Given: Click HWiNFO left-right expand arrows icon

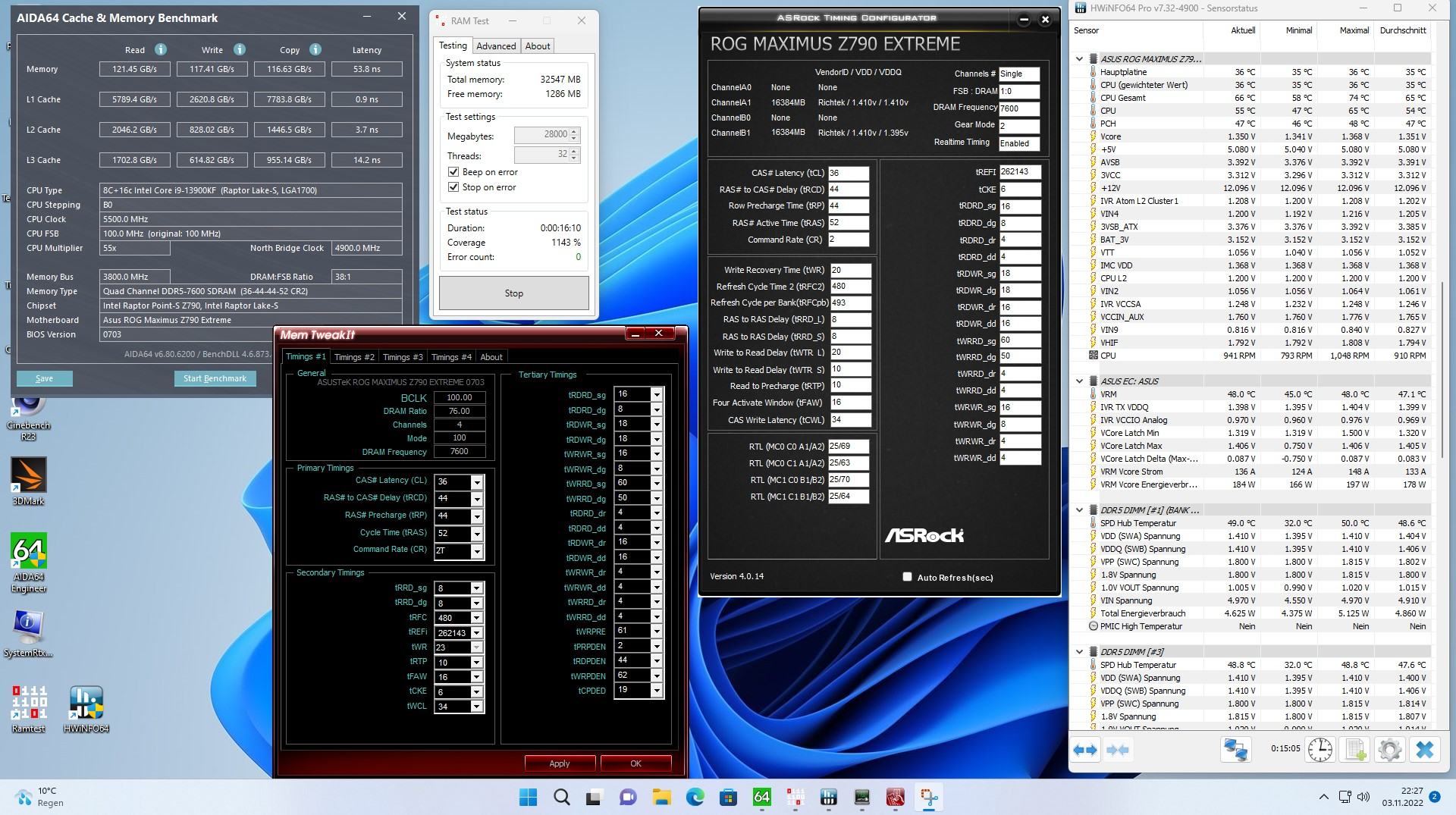Looking at the screenshot, I should (1085, 750).
